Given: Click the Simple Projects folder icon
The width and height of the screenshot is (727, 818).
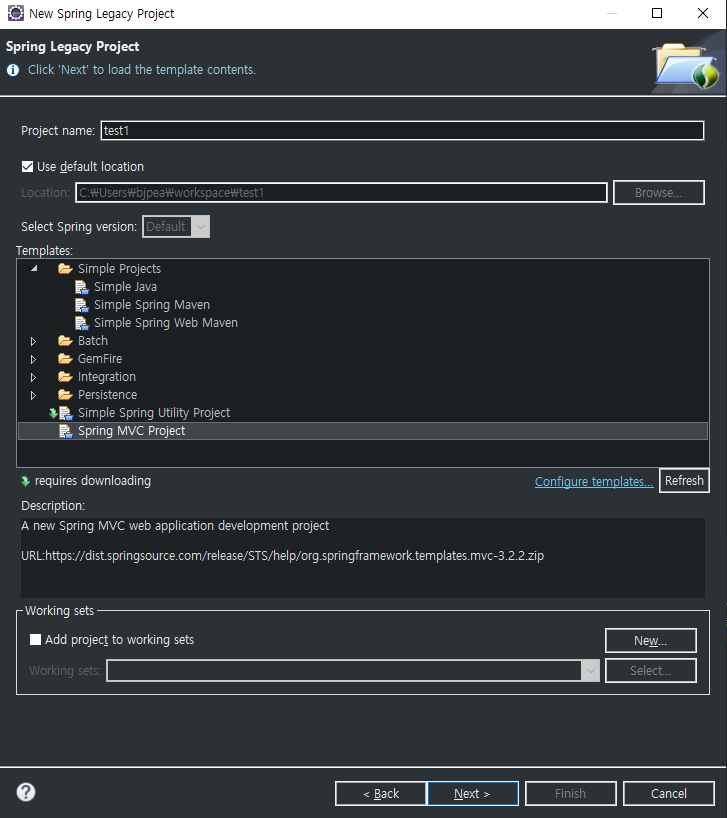Looking at the screenshot, I should (65, 269).
